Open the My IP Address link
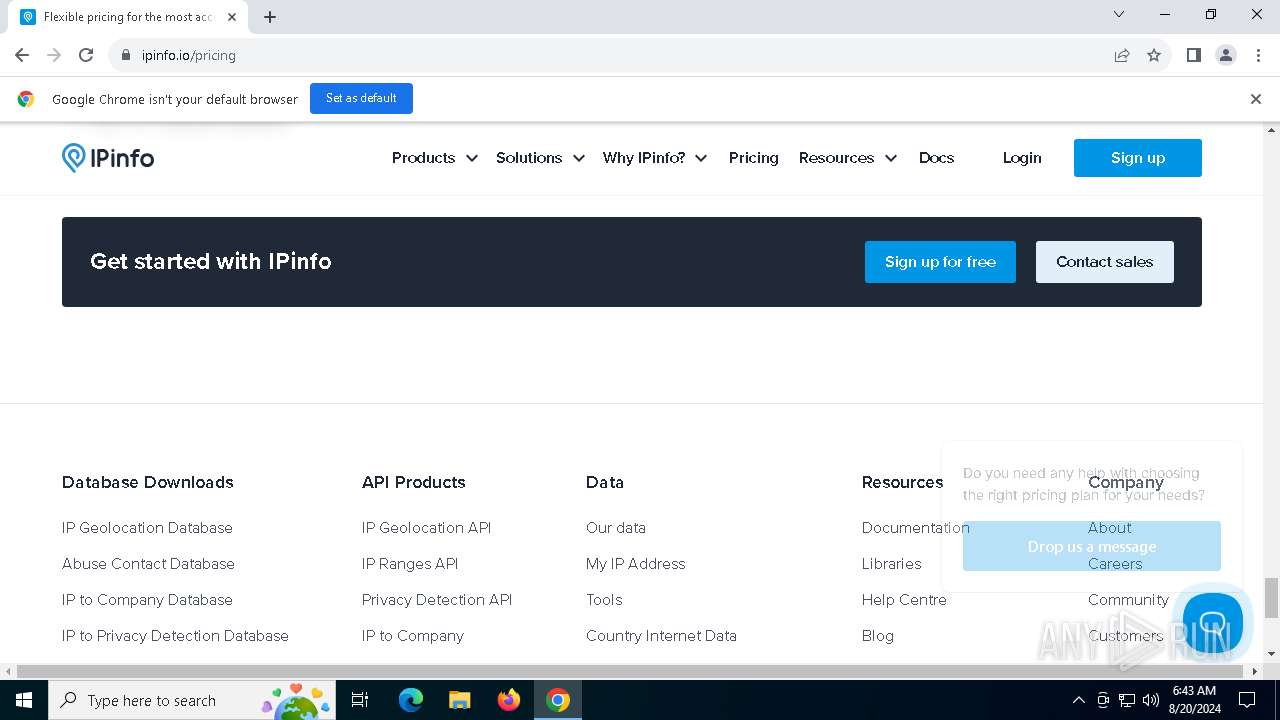Image resolution: width=1280 pixels, height=720 pixels. (636, 564)
